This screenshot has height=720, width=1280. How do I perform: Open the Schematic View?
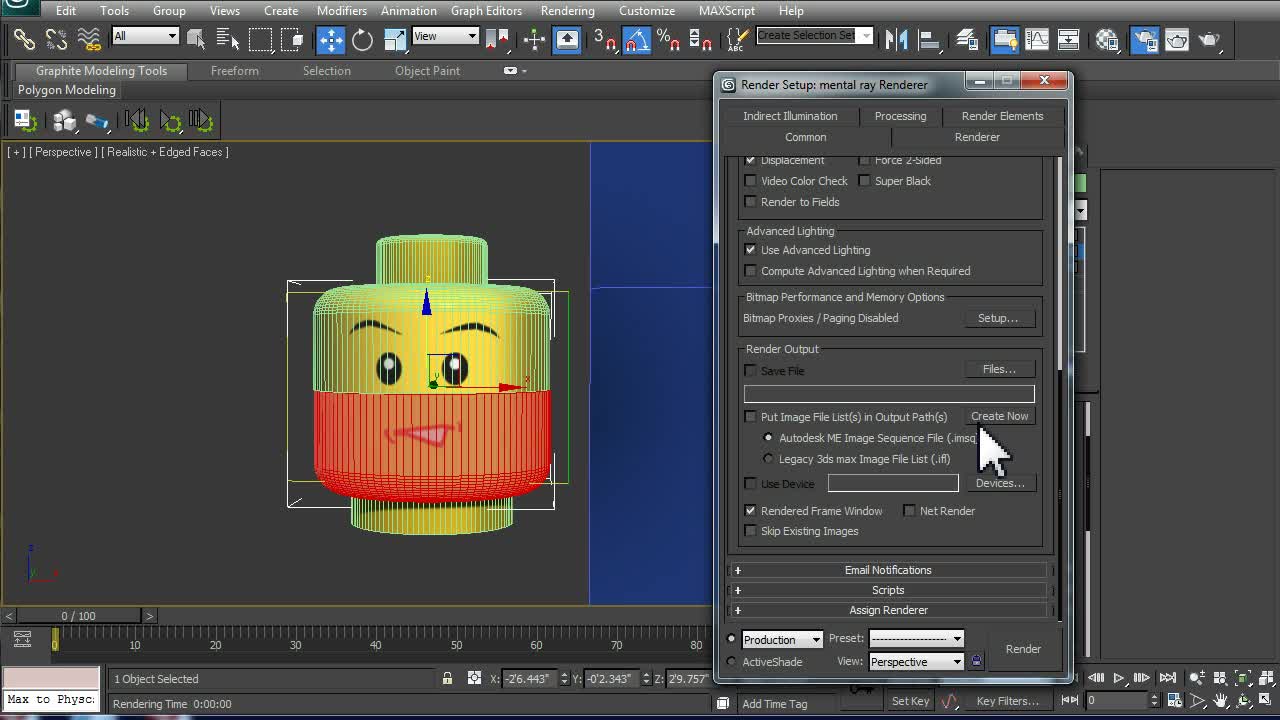1069,40
